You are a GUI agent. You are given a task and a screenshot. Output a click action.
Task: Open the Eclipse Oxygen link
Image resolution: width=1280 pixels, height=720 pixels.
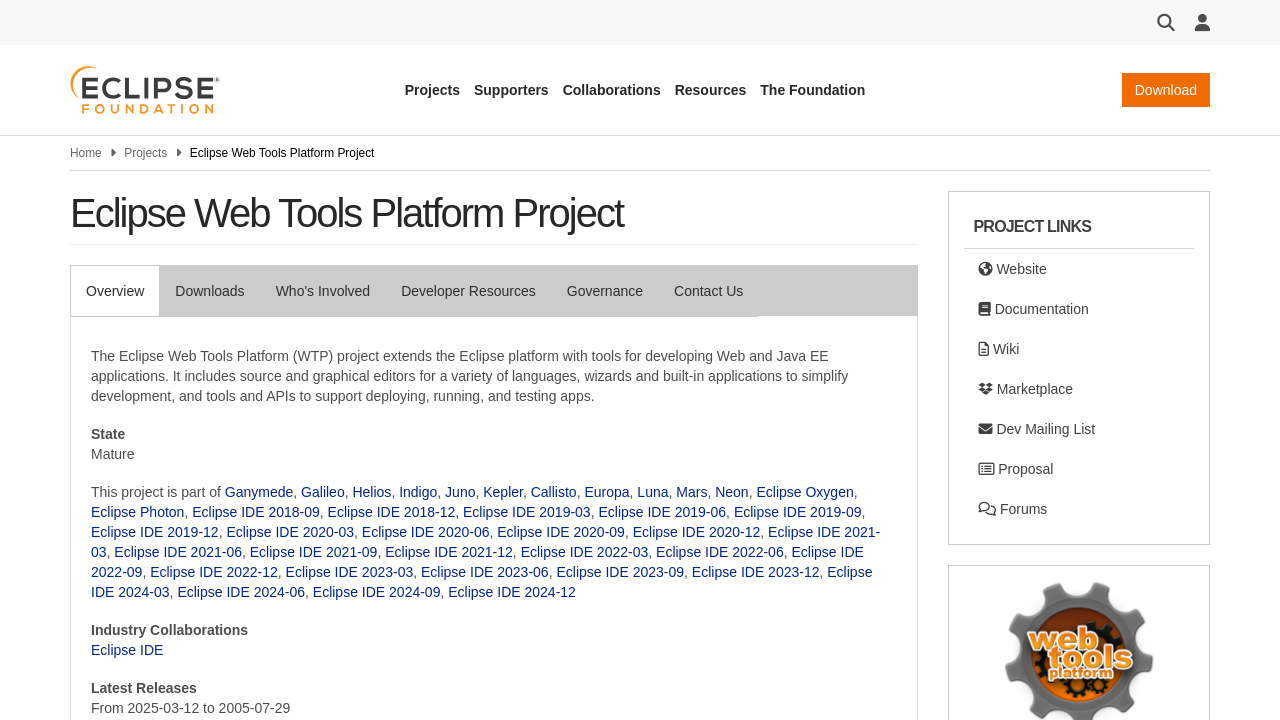coord(805,492)
